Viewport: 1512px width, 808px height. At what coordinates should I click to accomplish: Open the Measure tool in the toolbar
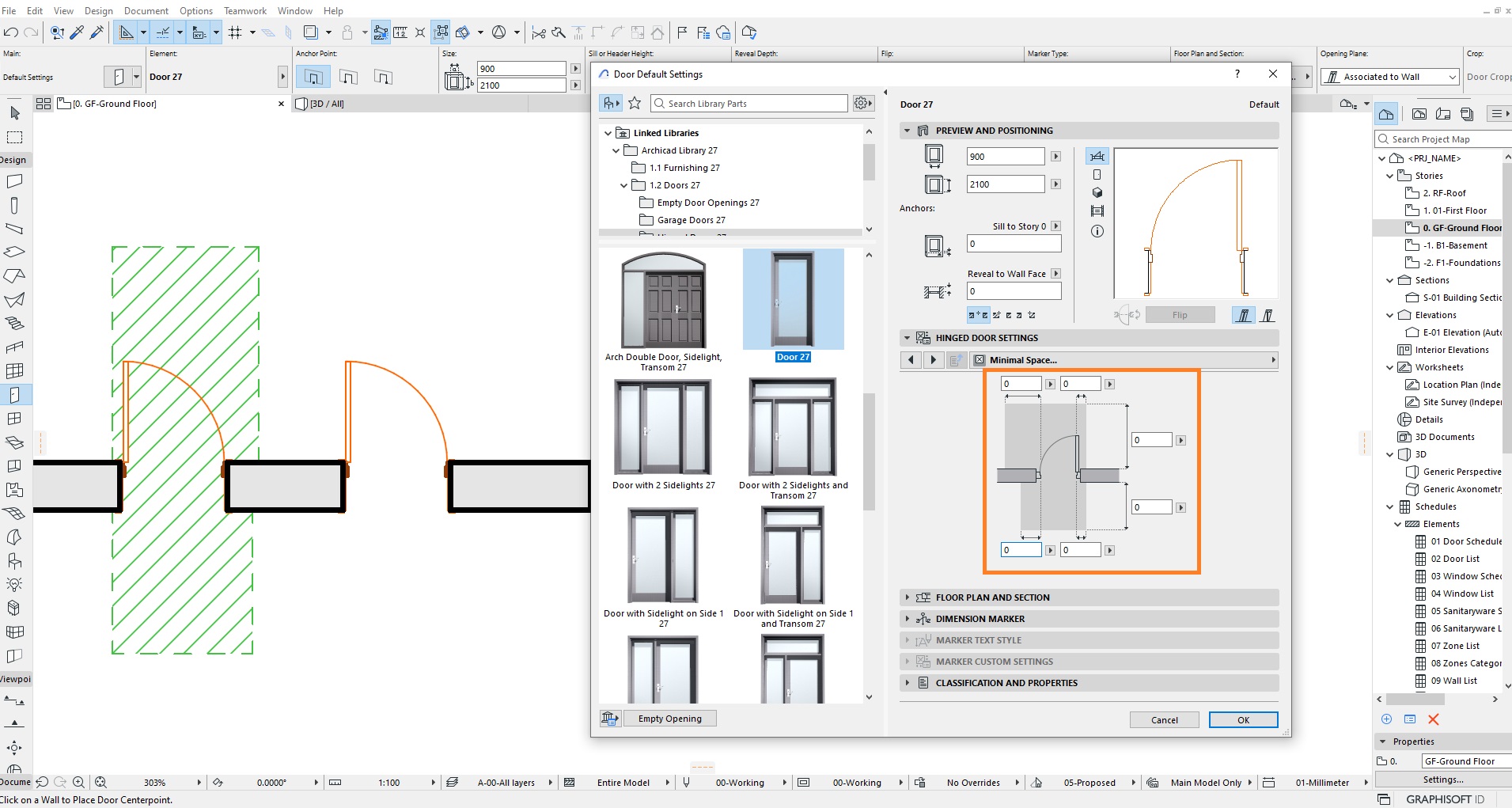[400, 32]
